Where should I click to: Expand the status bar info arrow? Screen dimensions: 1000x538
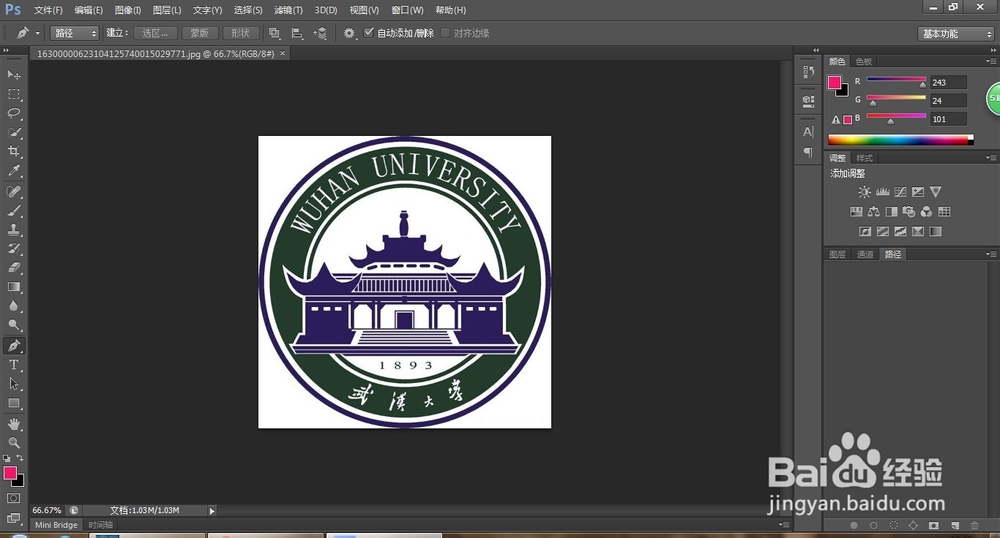212,511
